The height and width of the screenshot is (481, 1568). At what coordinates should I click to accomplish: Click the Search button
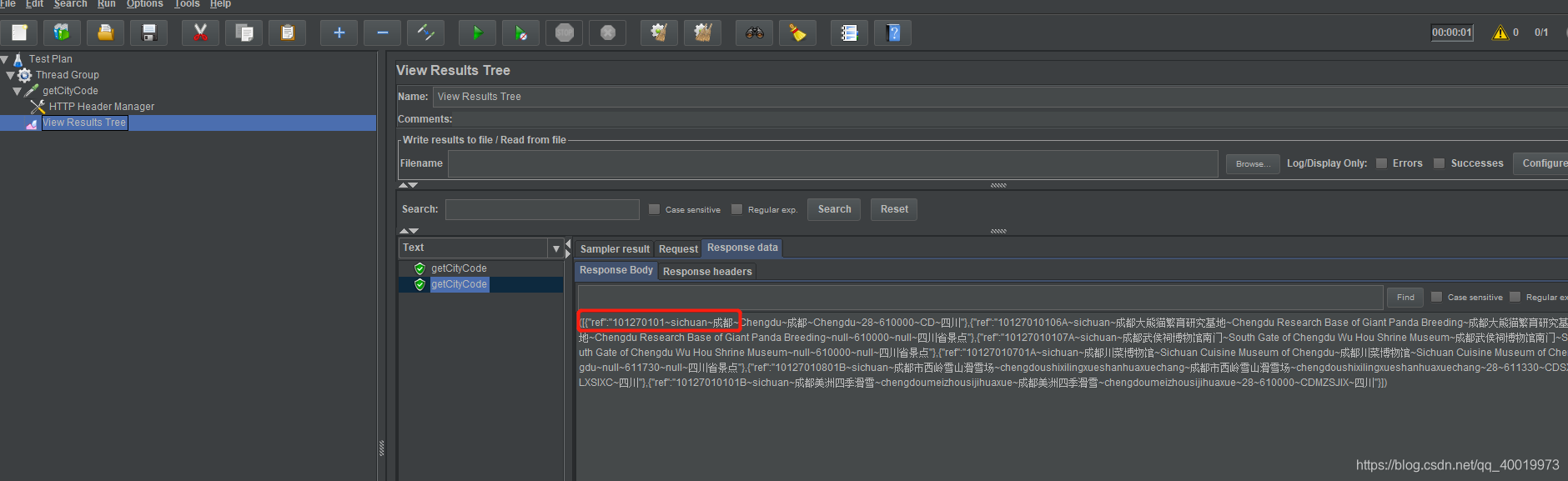point(834,209)
